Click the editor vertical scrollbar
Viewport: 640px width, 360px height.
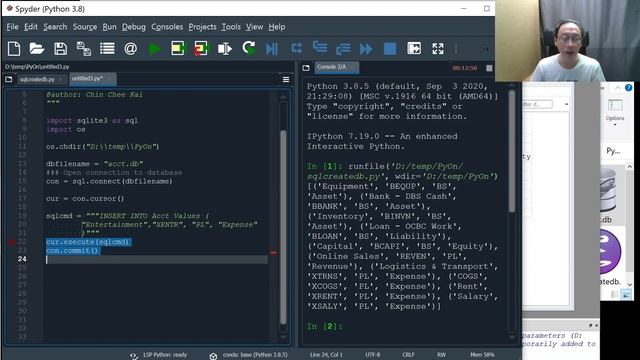(x=283, y=227)
